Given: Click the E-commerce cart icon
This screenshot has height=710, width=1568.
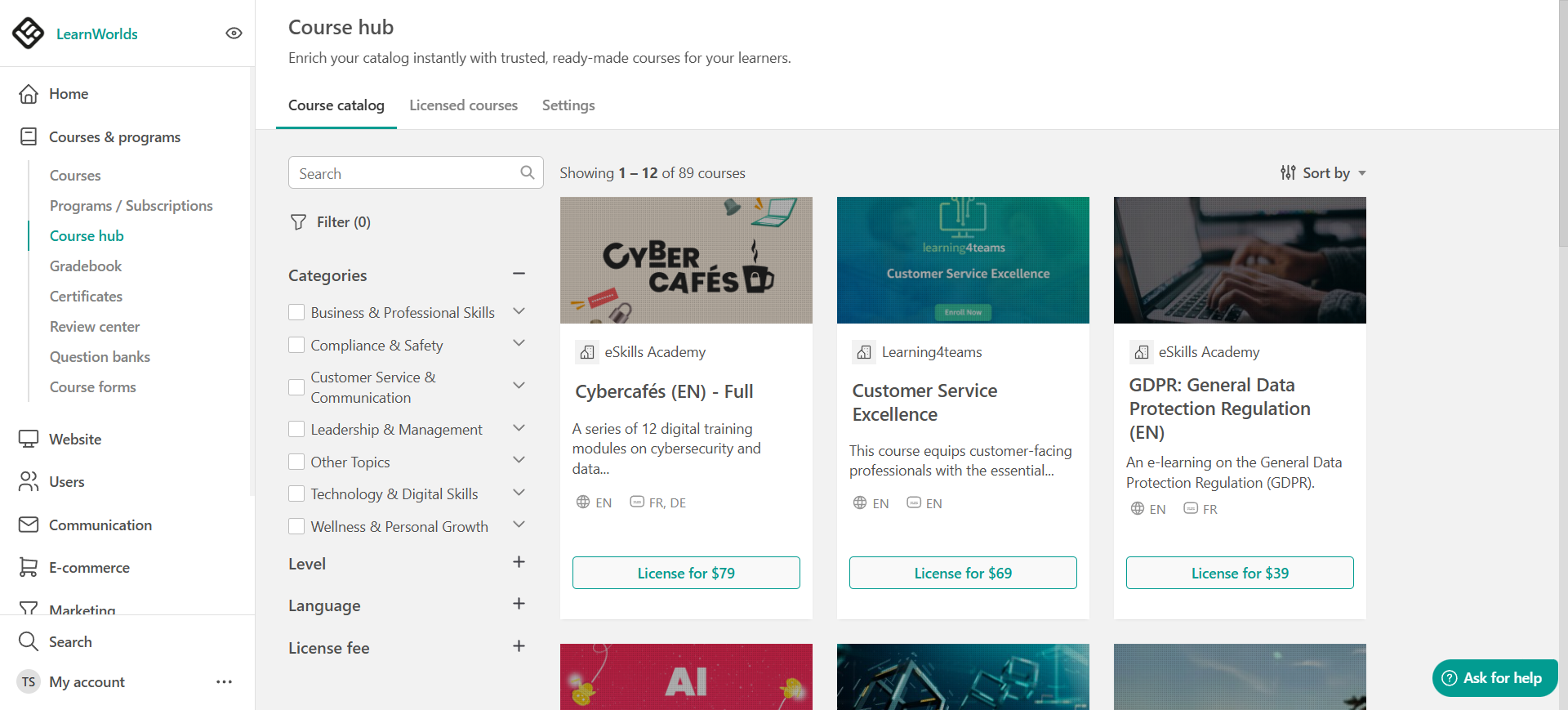Looking at the screenshot, I should pyautogui.click(x=29, y=567).
